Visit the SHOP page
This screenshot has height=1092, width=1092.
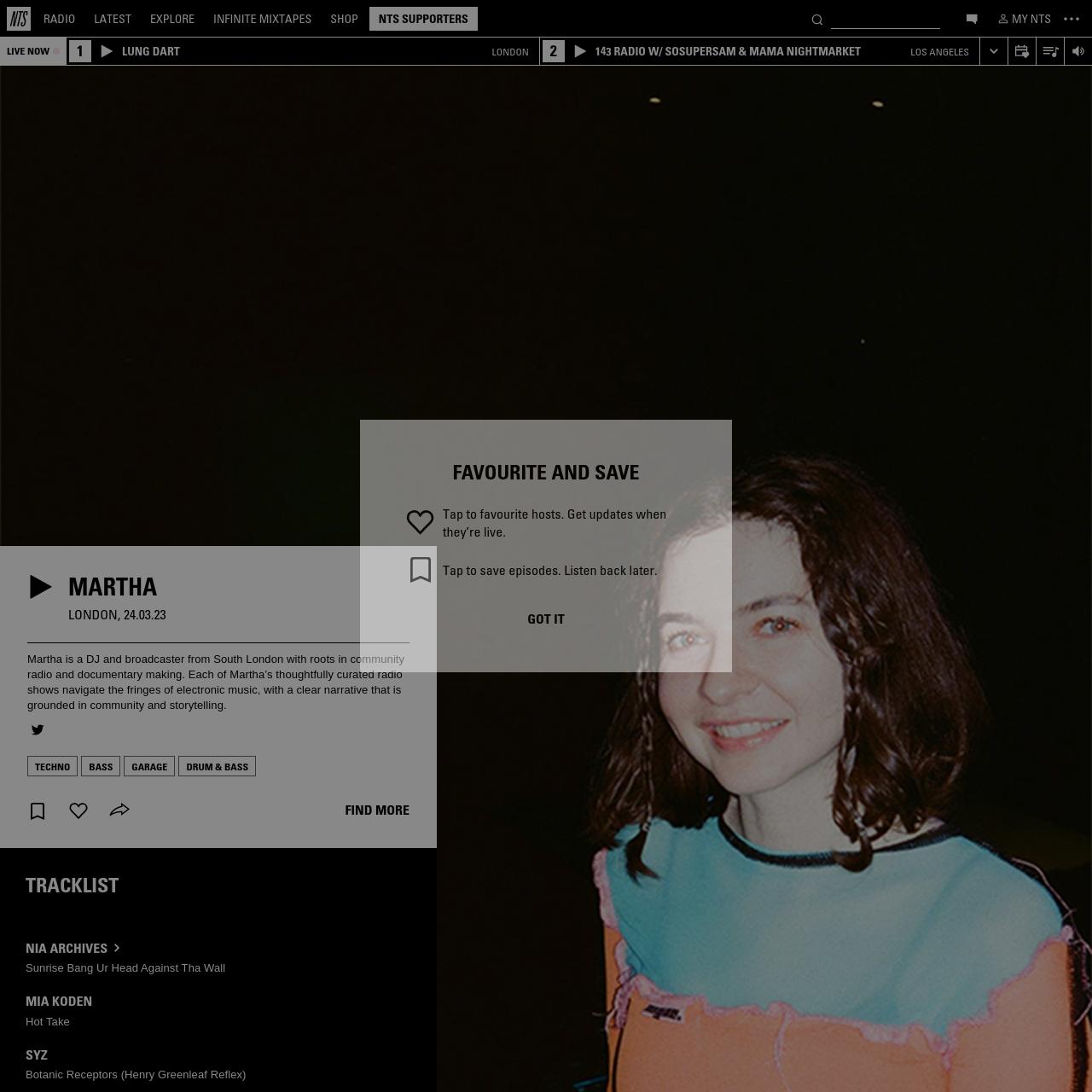[344, 19]
